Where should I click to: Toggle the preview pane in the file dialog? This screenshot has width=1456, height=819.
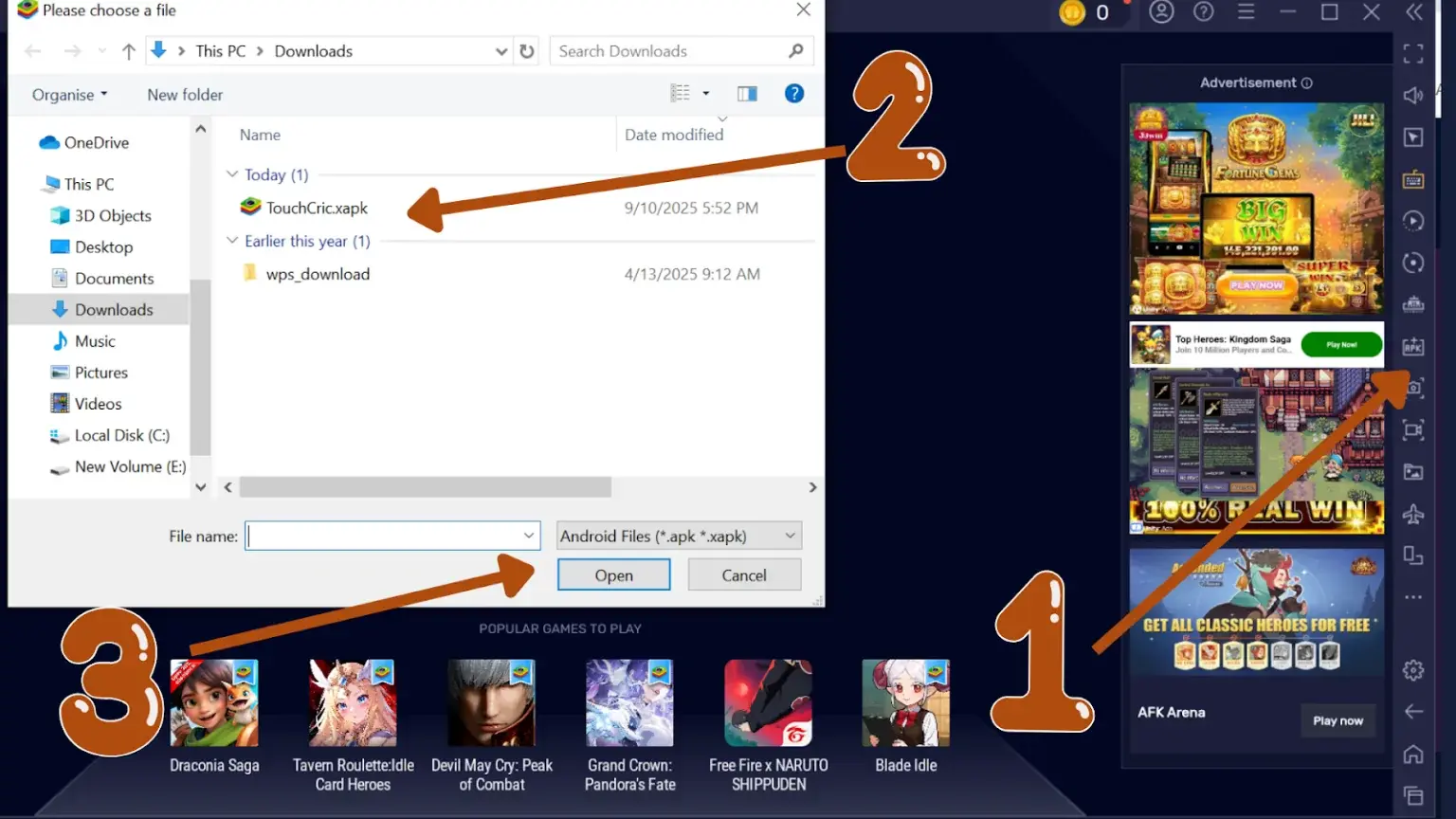[x=747, y=93]
